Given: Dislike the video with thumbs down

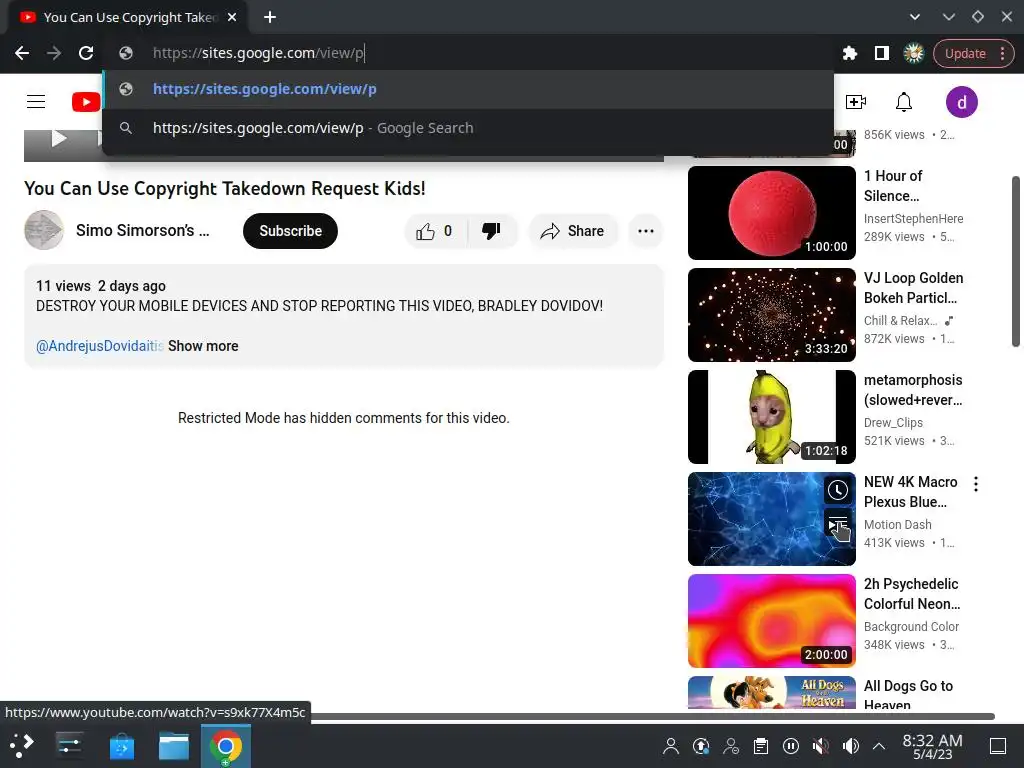Looking at the screenshot, I should tap(492, 231).
